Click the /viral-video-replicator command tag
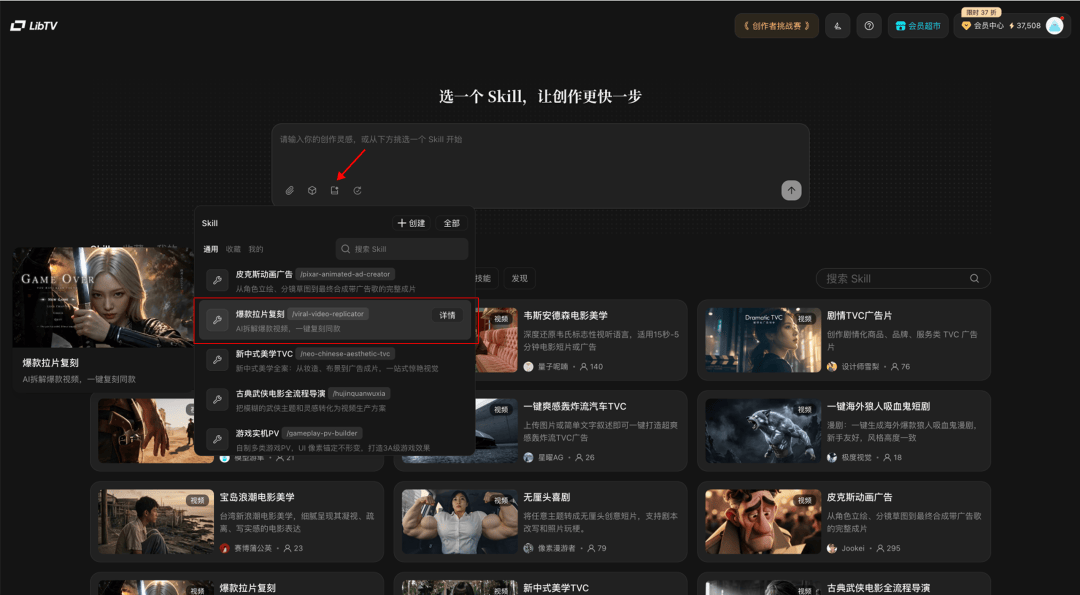 (x=328, y=314)
